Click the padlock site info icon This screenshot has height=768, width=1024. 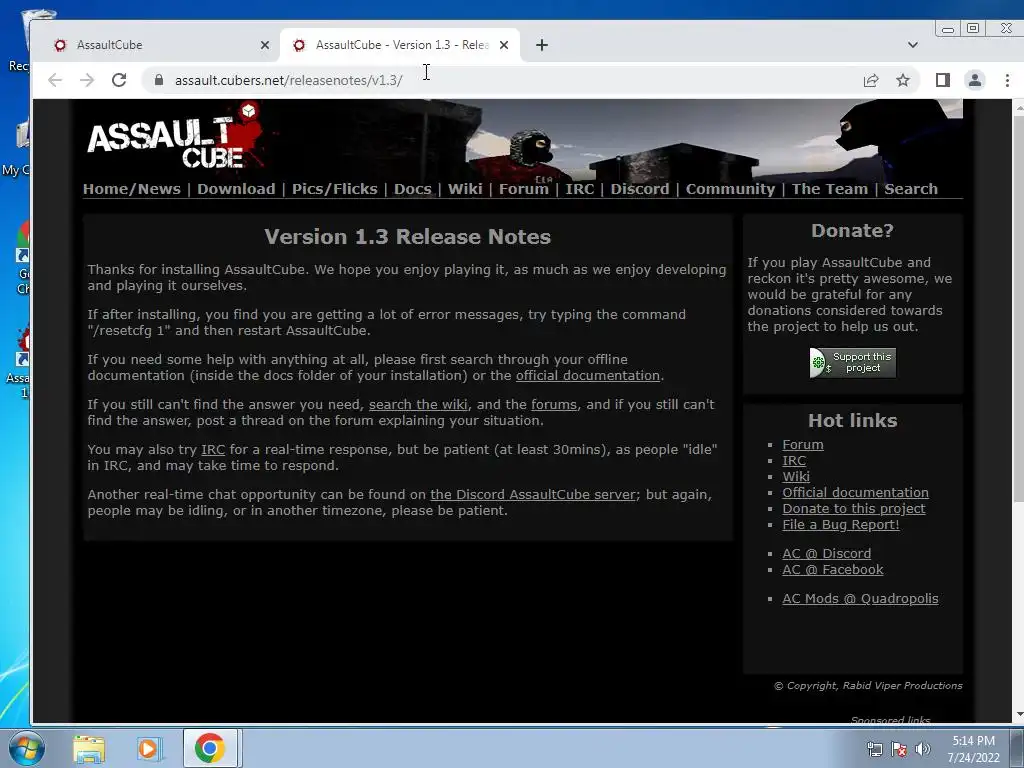(159, 80)
